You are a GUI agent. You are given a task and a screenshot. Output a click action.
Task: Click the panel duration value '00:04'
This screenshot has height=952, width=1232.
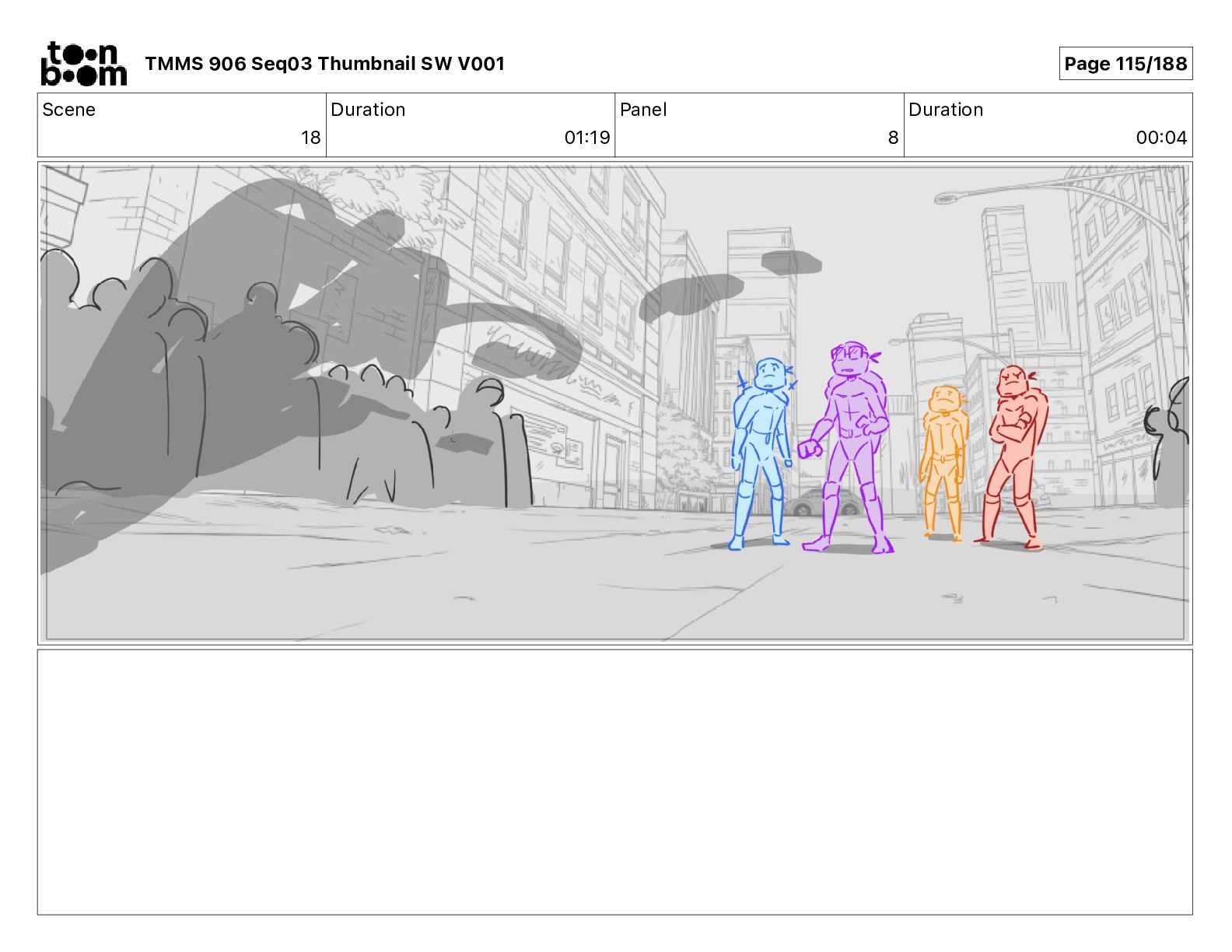coord(1161,138)
